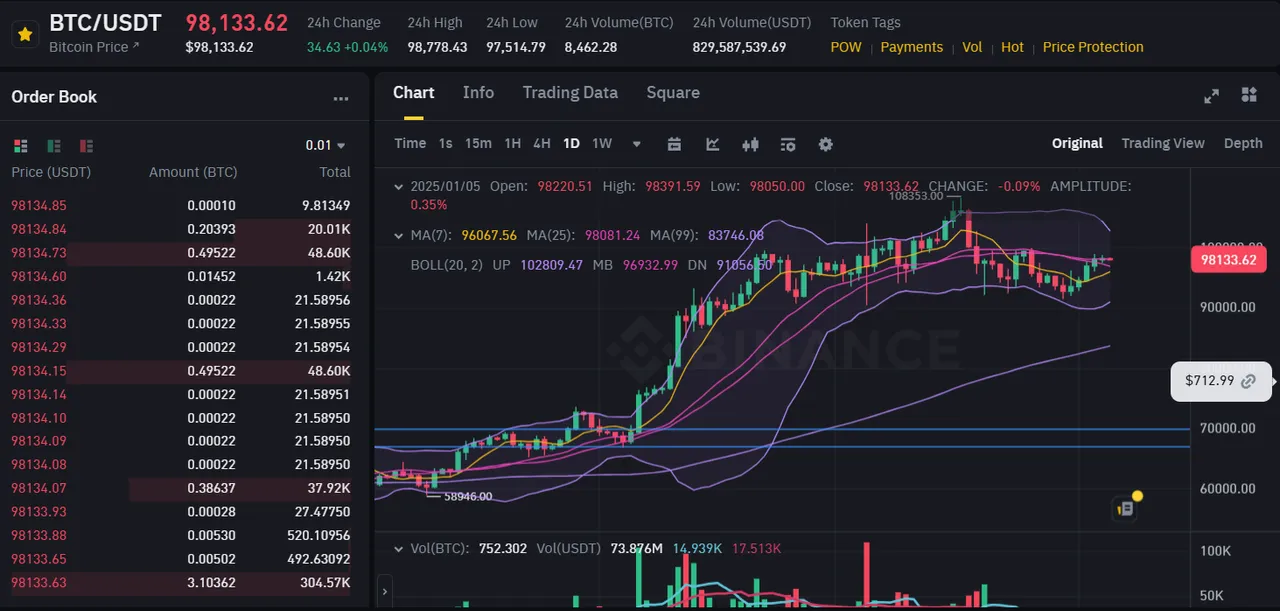This screenshot has width=1280, height=611.
Task: Open the order book precision 0.01 dropdown
Action: [325, 145]
